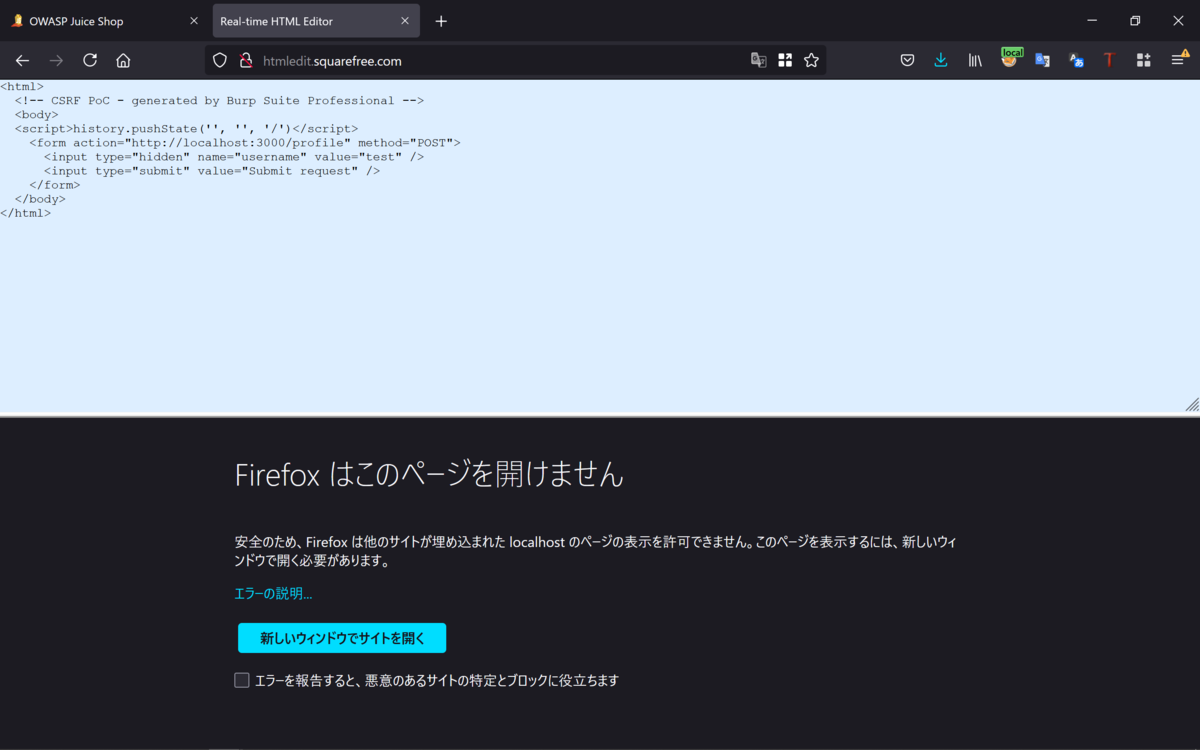The width and height of the screenshot is (1200, 750).
Task: Open the Google Translate extension icon
Action: point(1042,60)
